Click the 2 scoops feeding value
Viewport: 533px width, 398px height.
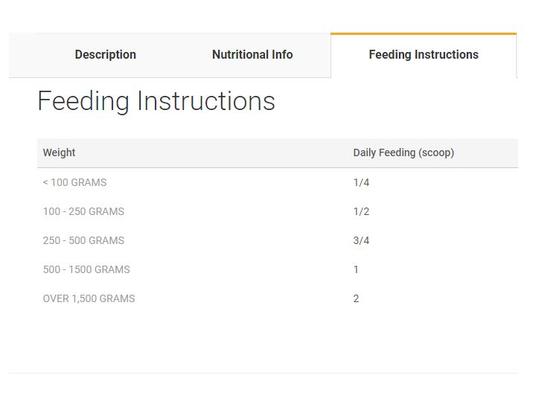pos(356,298)
